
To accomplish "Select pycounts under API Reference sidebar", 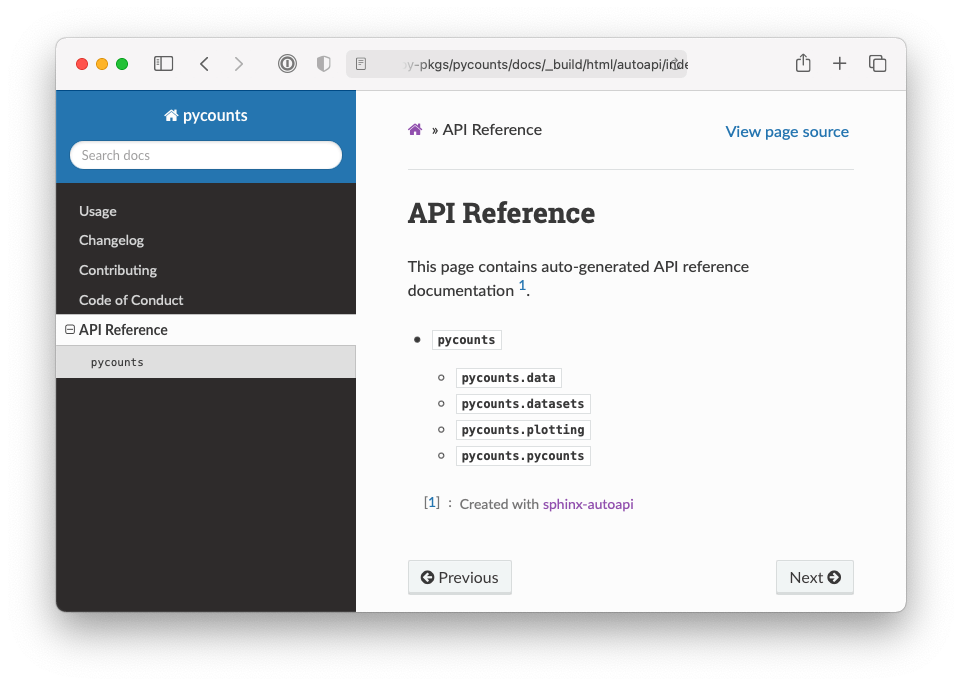I will click(x=117, y=362).
